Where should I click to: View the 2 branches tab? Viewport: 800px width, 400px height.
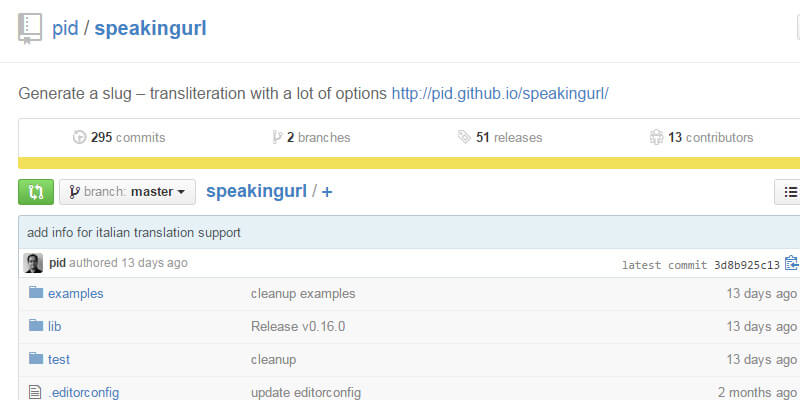coord(310,137)
